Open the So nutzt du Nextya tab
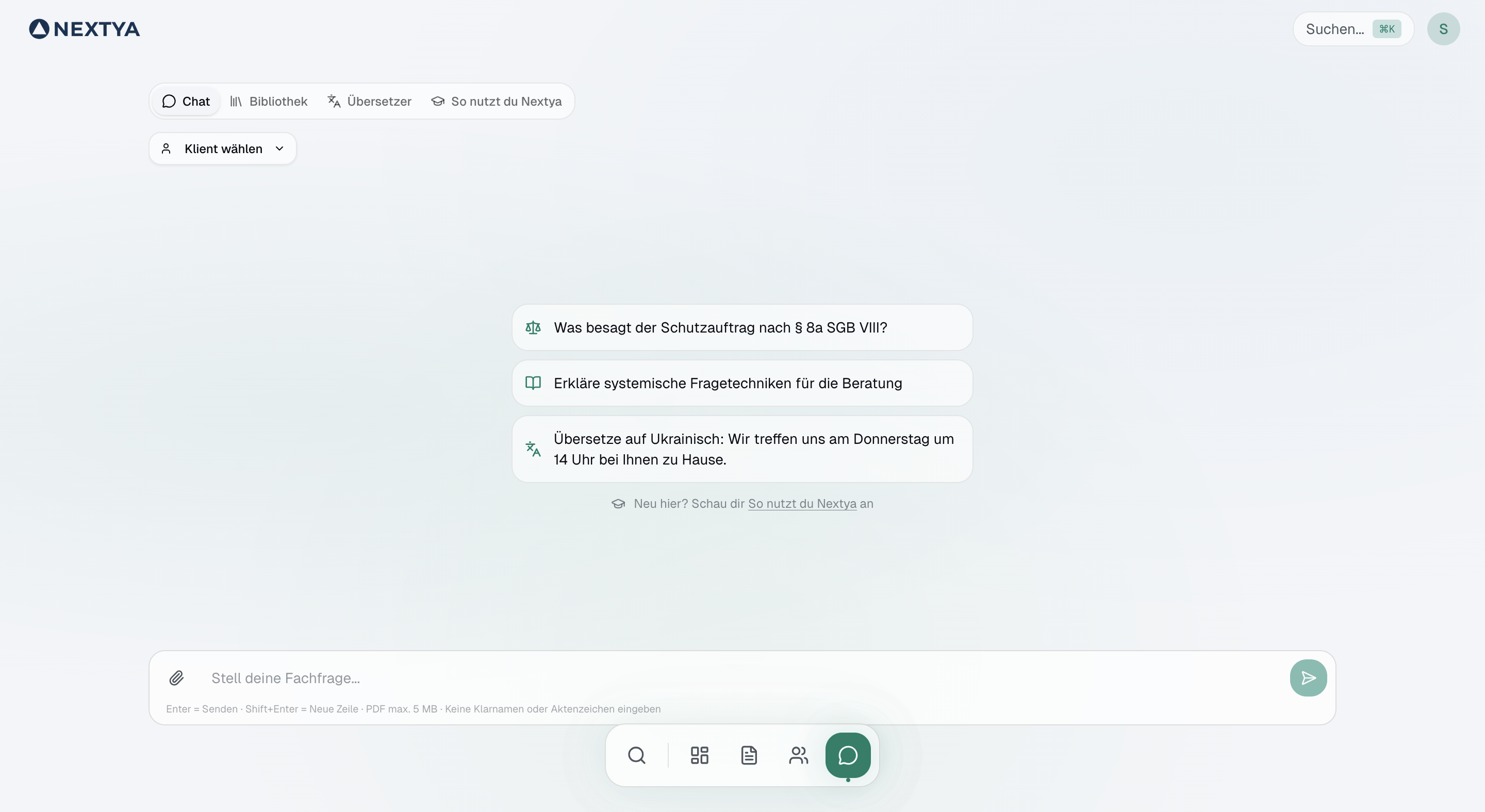Screen dimensions: 1485x812 pyautogui.click(x=497, y=102)
